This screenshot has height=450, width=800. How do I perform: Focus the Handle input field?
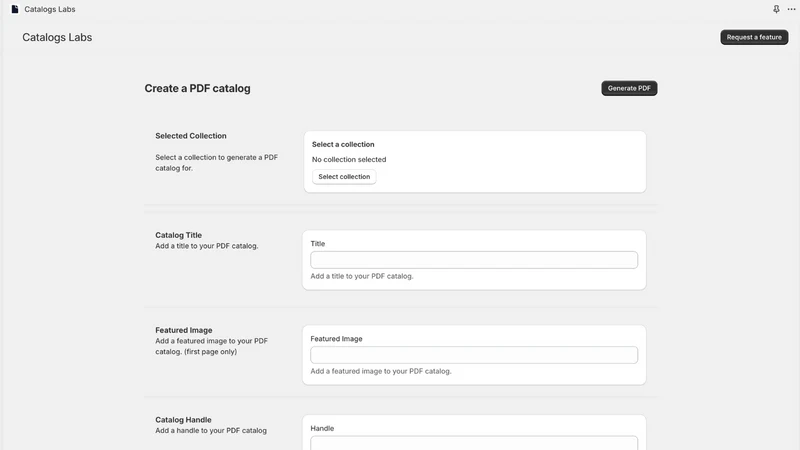(x=474, y=442)
